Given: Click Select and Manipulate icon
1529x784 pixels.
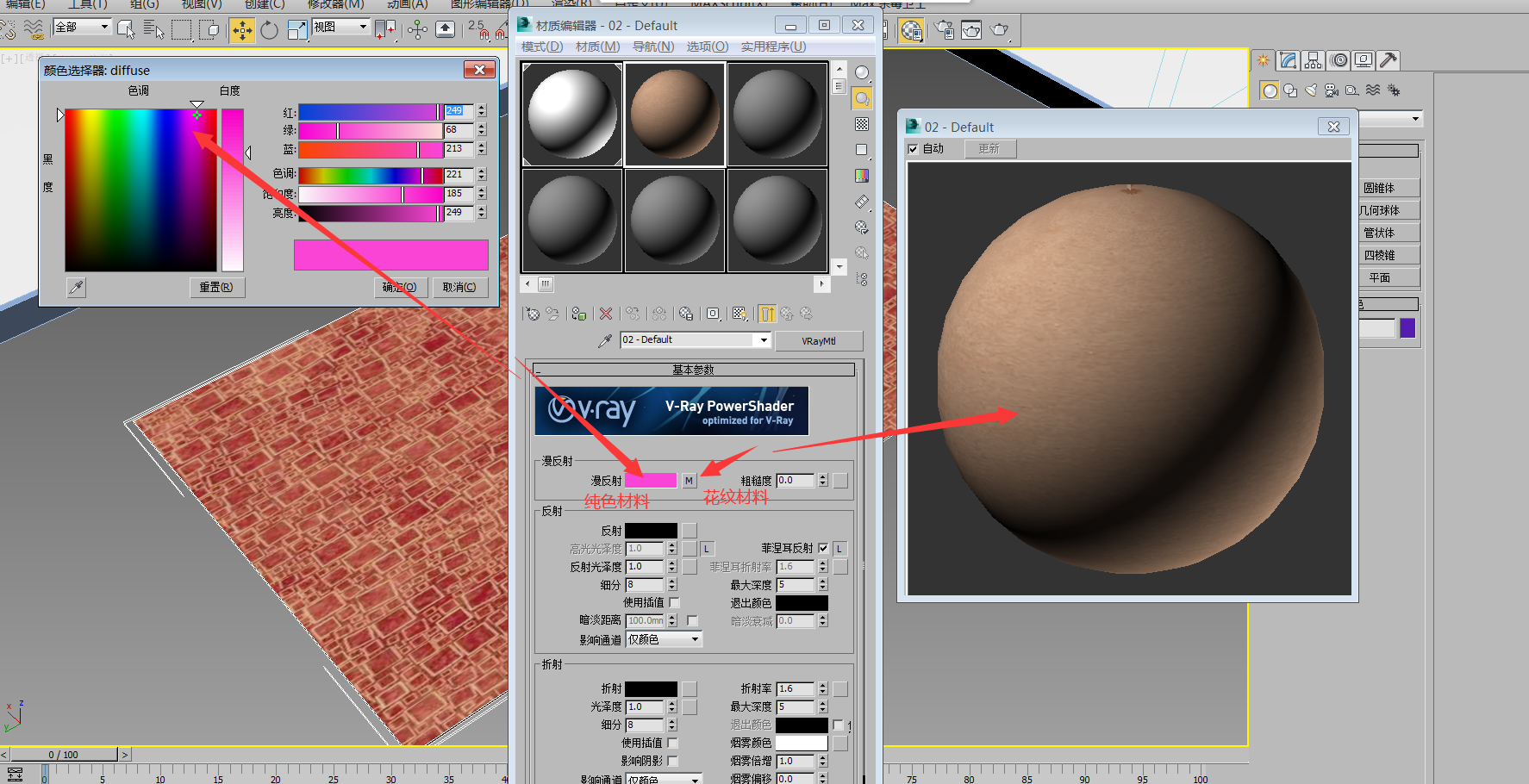Looking at the screenshot, I should tap(417, 30).
